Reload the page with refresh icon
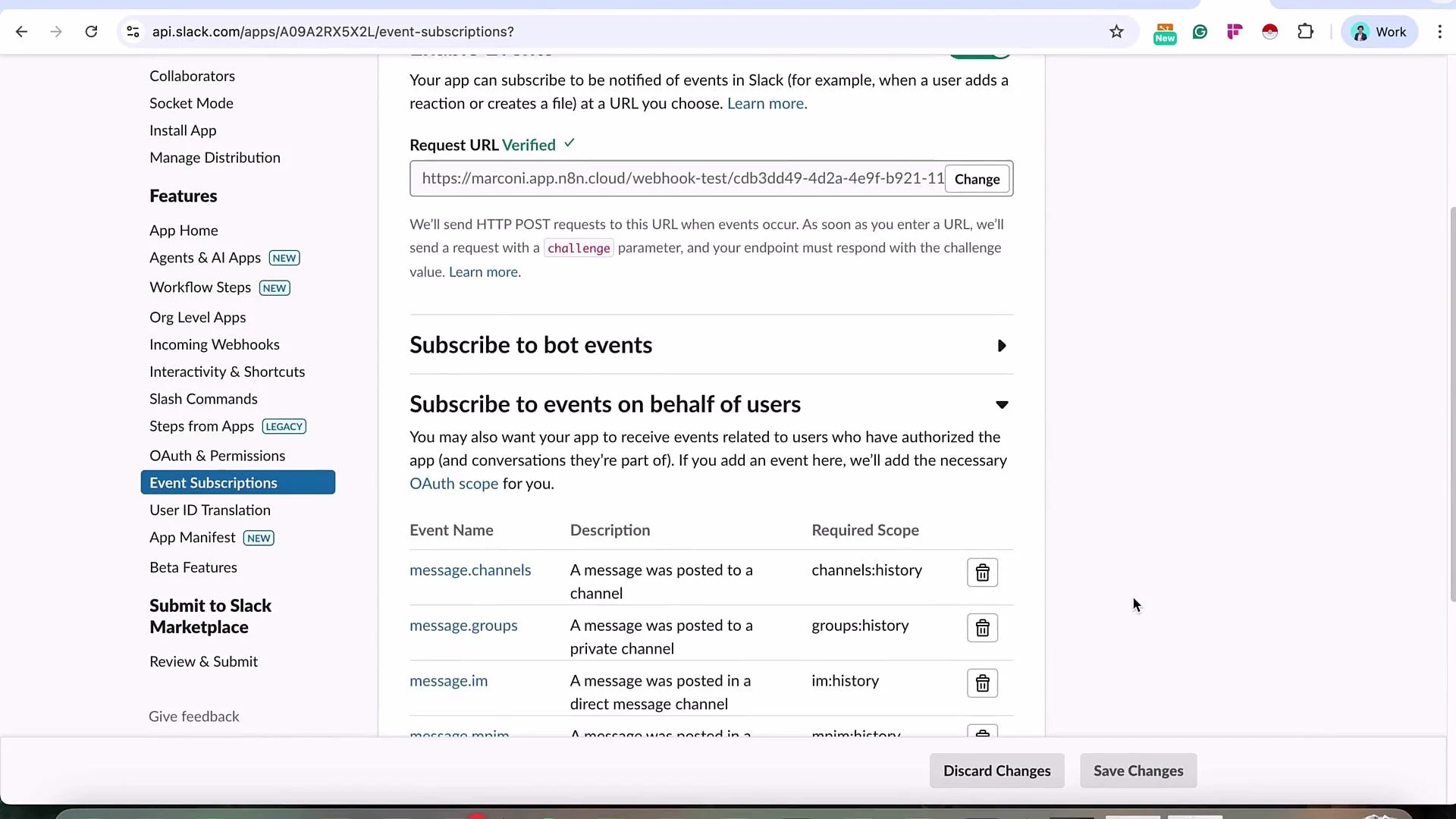This screenshot has height=819, width=1456. click(91, 32)
